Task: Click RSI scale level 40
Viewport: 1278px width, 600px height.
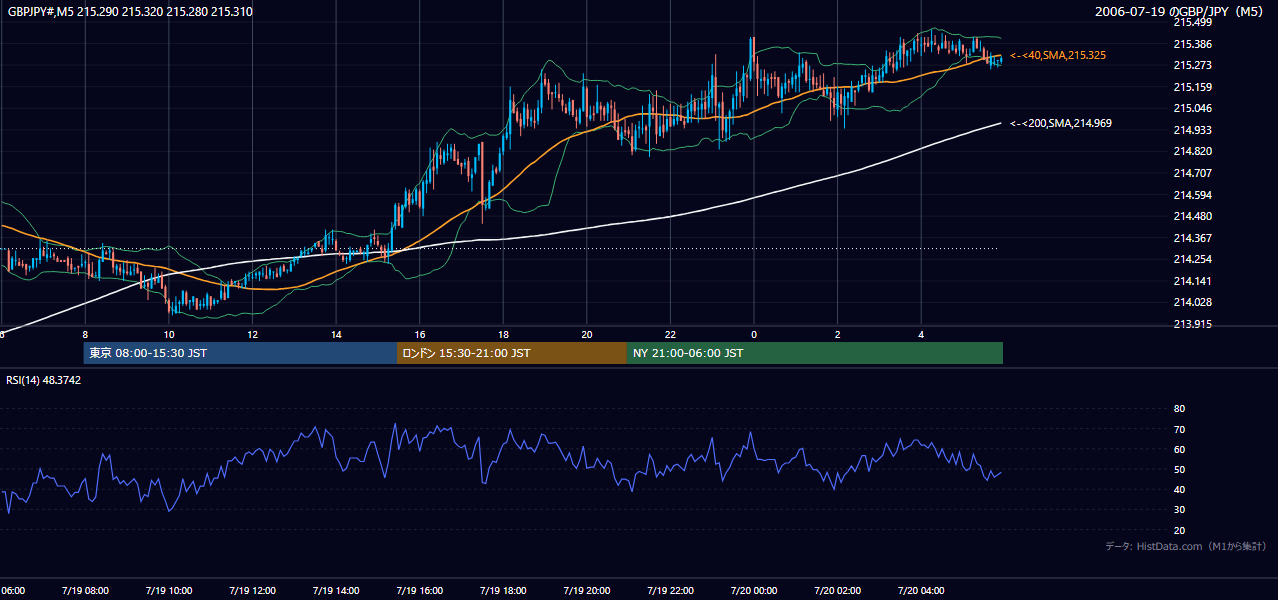Action: [1179, 490]
